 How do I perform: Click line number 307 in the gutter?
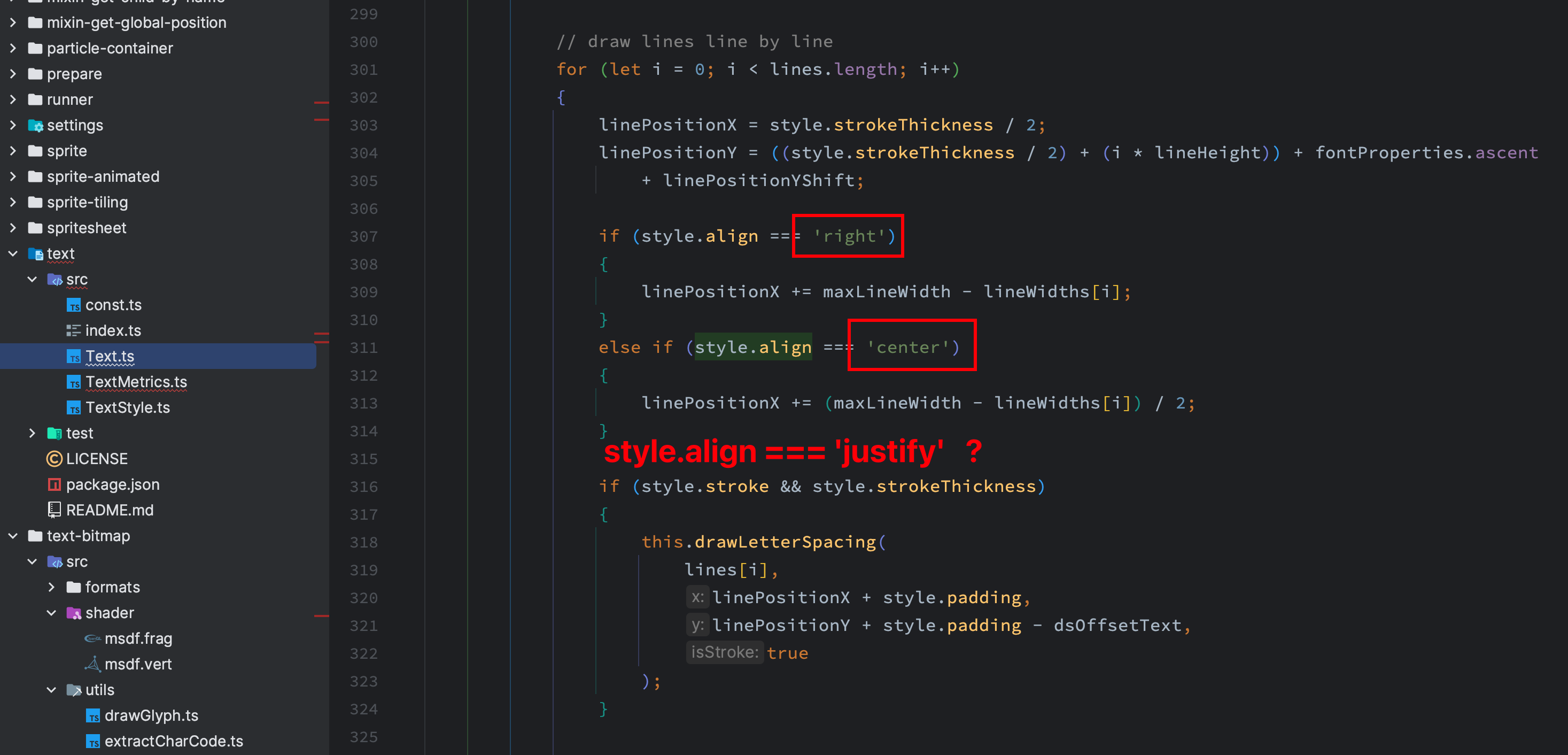click(363, 237)
